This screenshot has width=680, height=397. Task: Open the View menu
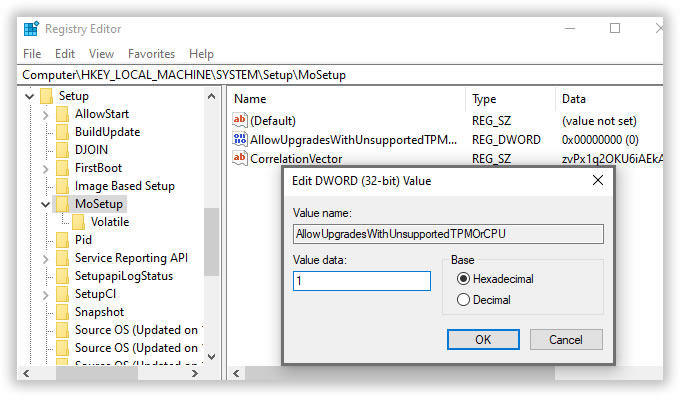tap(101, 54)
